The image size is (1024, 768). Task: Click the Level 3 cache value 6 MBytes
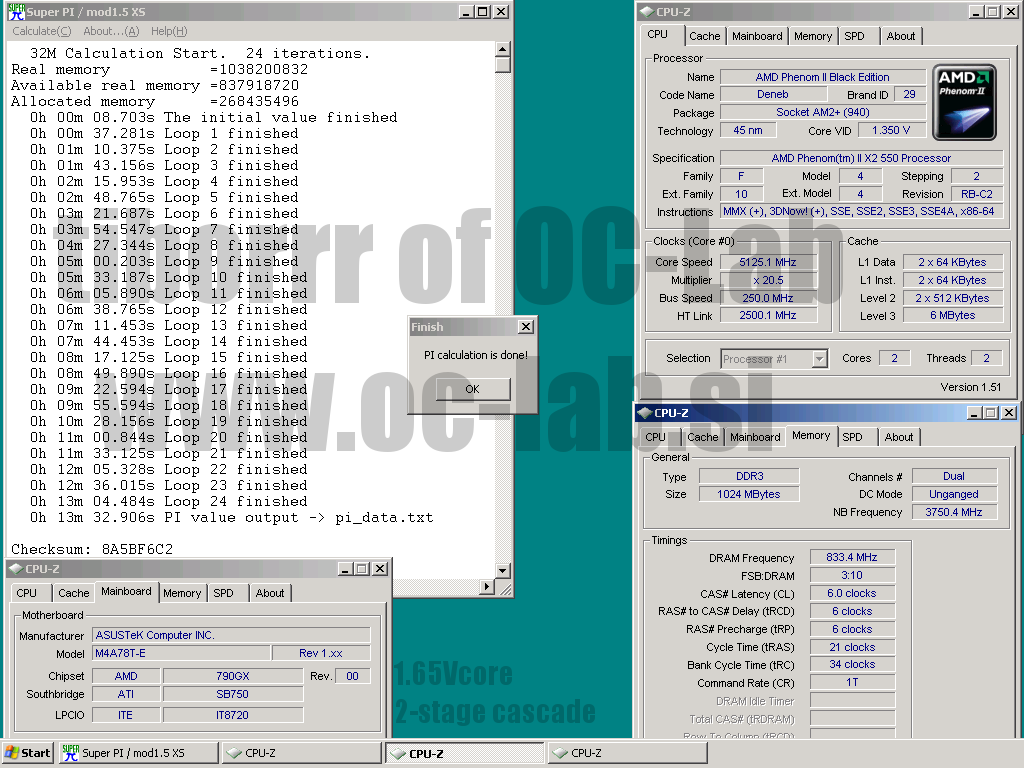953,315
